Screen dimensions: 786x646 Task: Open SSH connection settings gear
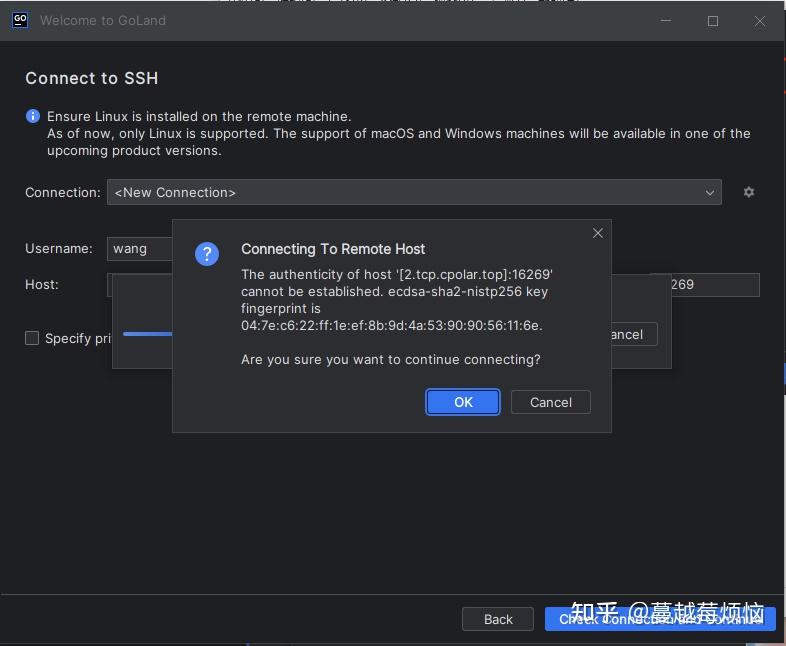pos(749,192)
